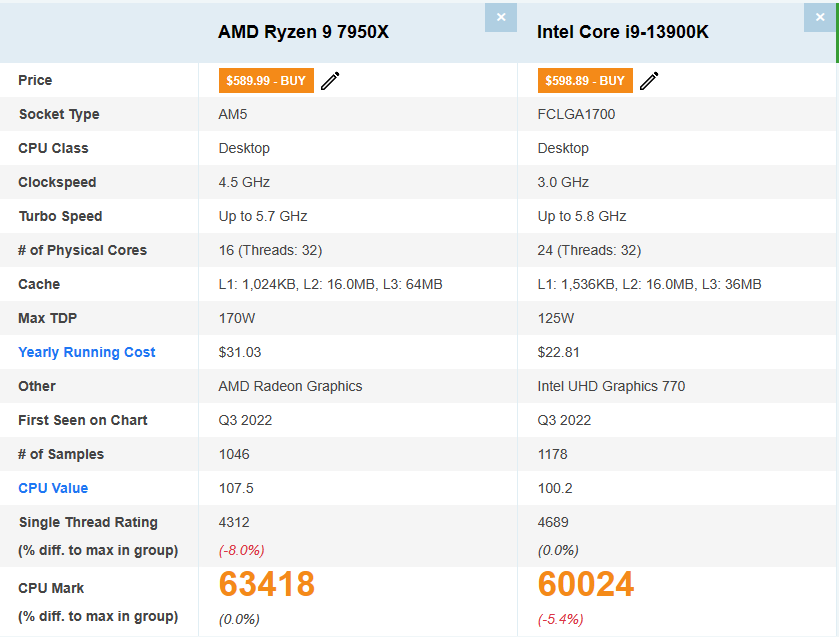This screenshot has width=839, height=637.
Task: Click the 100.2 CPU value figure
Action: pyautogui.click(x=555, y=488)
